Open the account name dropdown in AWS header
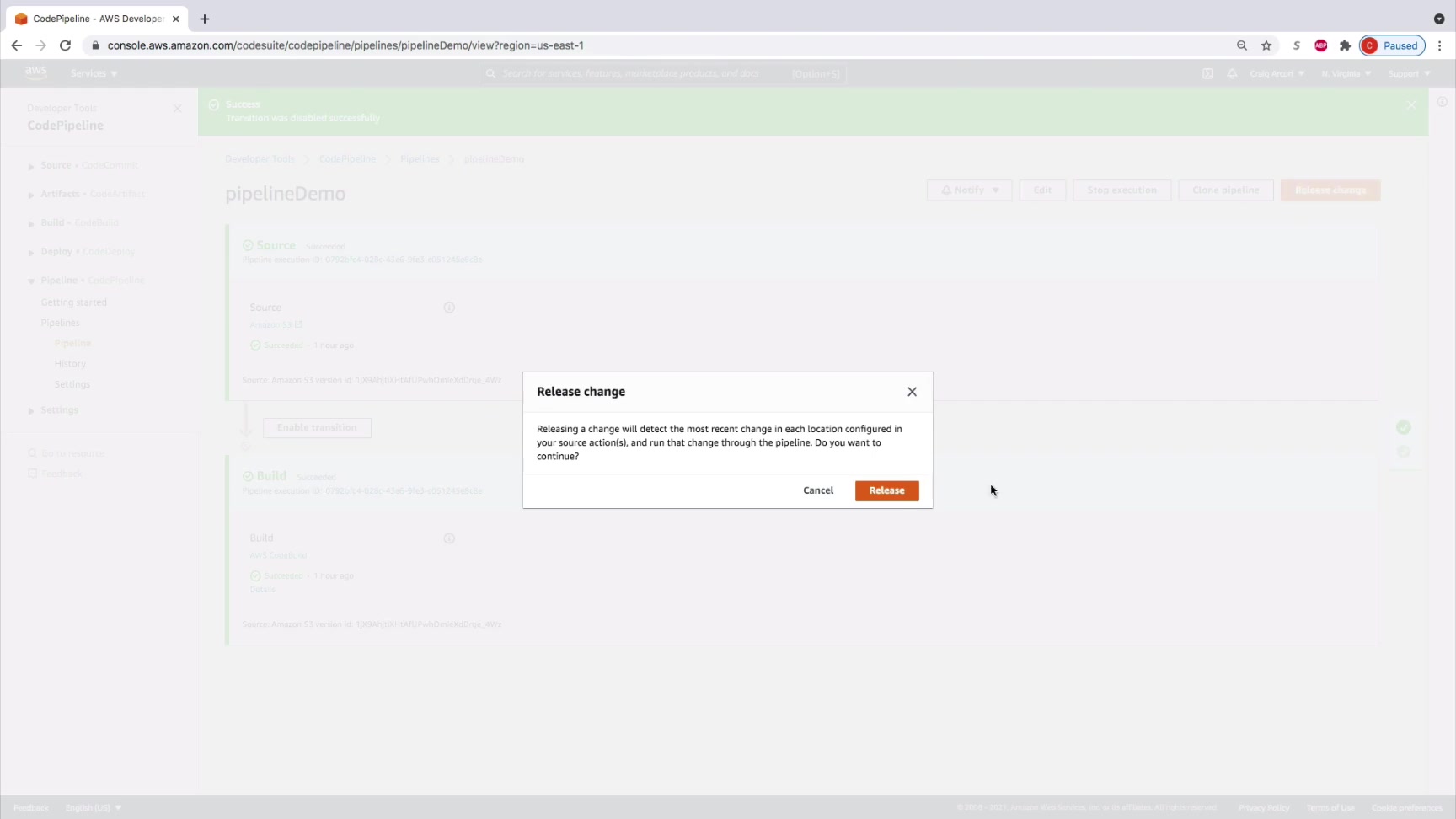The width and height of the screenshot is (1456, 819). (x=1277, y=73)
